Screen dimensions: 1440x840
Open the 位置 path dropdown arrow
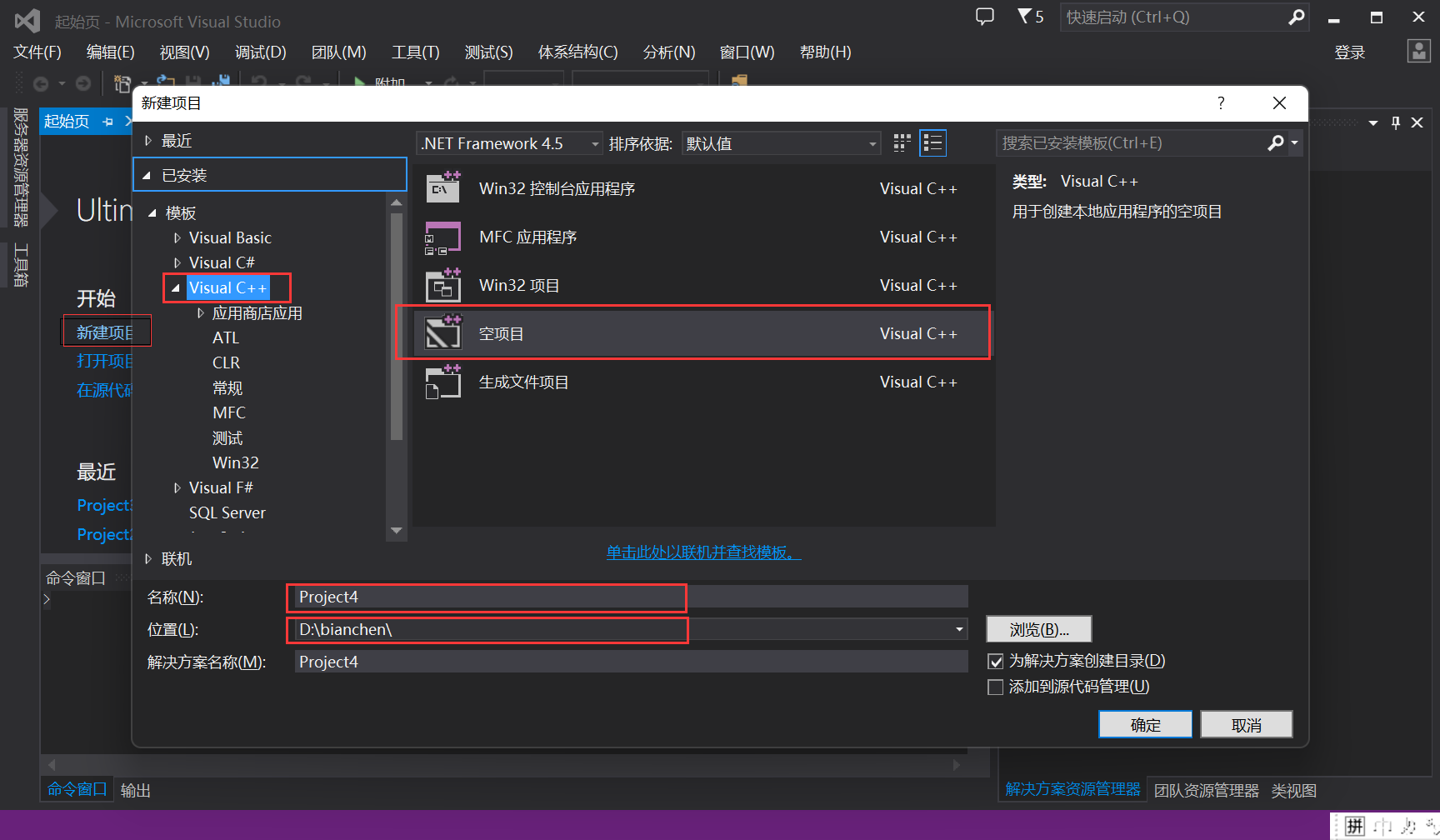(959, 630)
